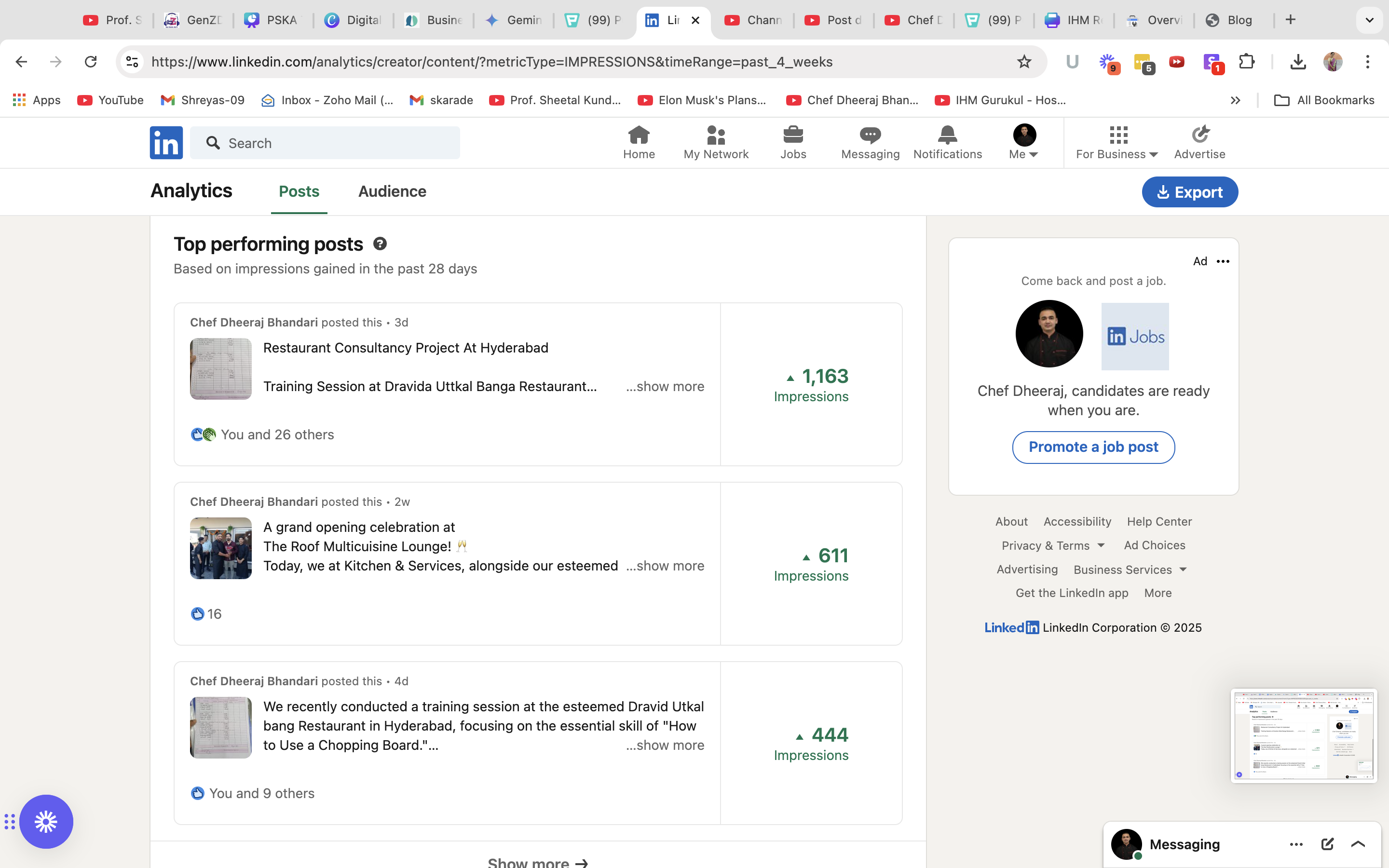This screenshot has height=868, width=1389.
Task: Open the screenshot preview thumbnail
Action: [1304, 735]
